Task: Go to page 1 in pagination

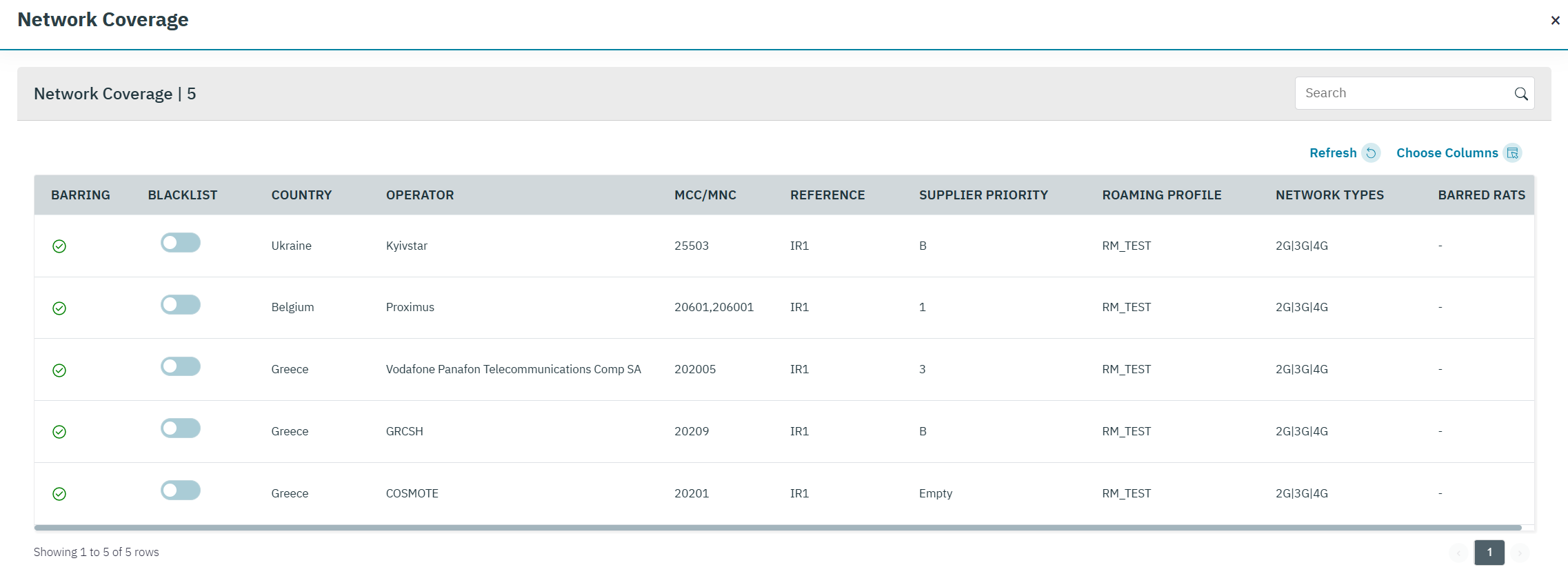Action: click(1489, 552)
